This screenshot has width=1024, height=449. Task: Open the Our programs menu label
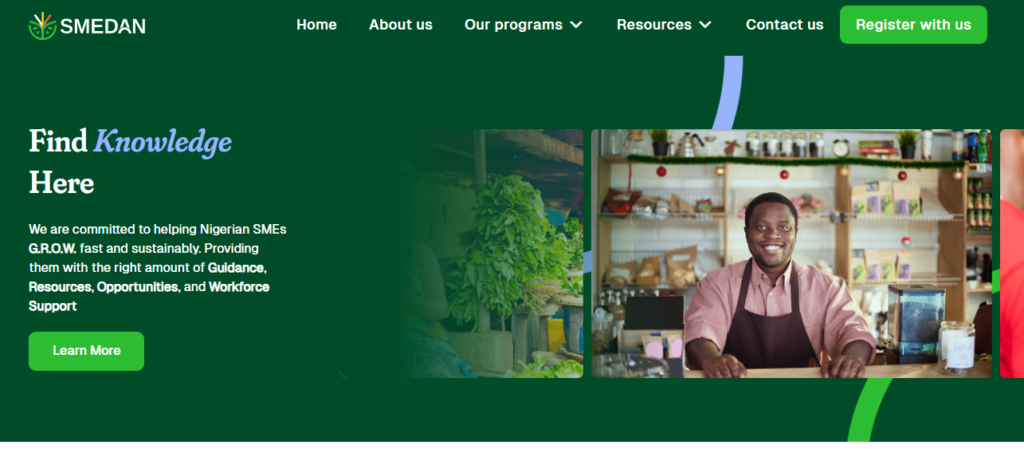tap(513, 25)
